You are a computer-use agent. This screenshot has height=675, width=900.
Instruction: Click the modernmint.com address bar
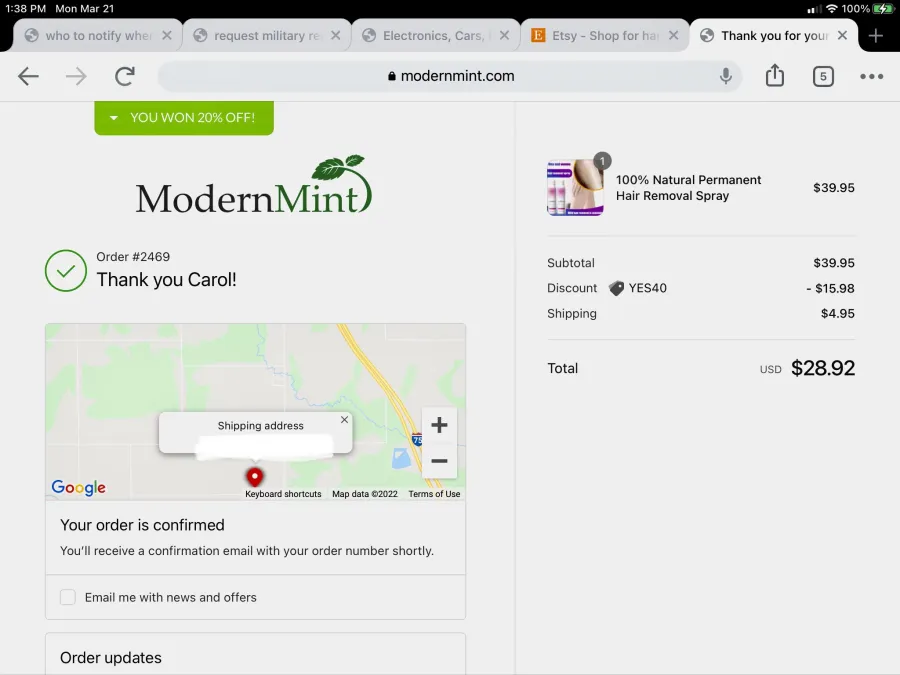coord(450,76)
